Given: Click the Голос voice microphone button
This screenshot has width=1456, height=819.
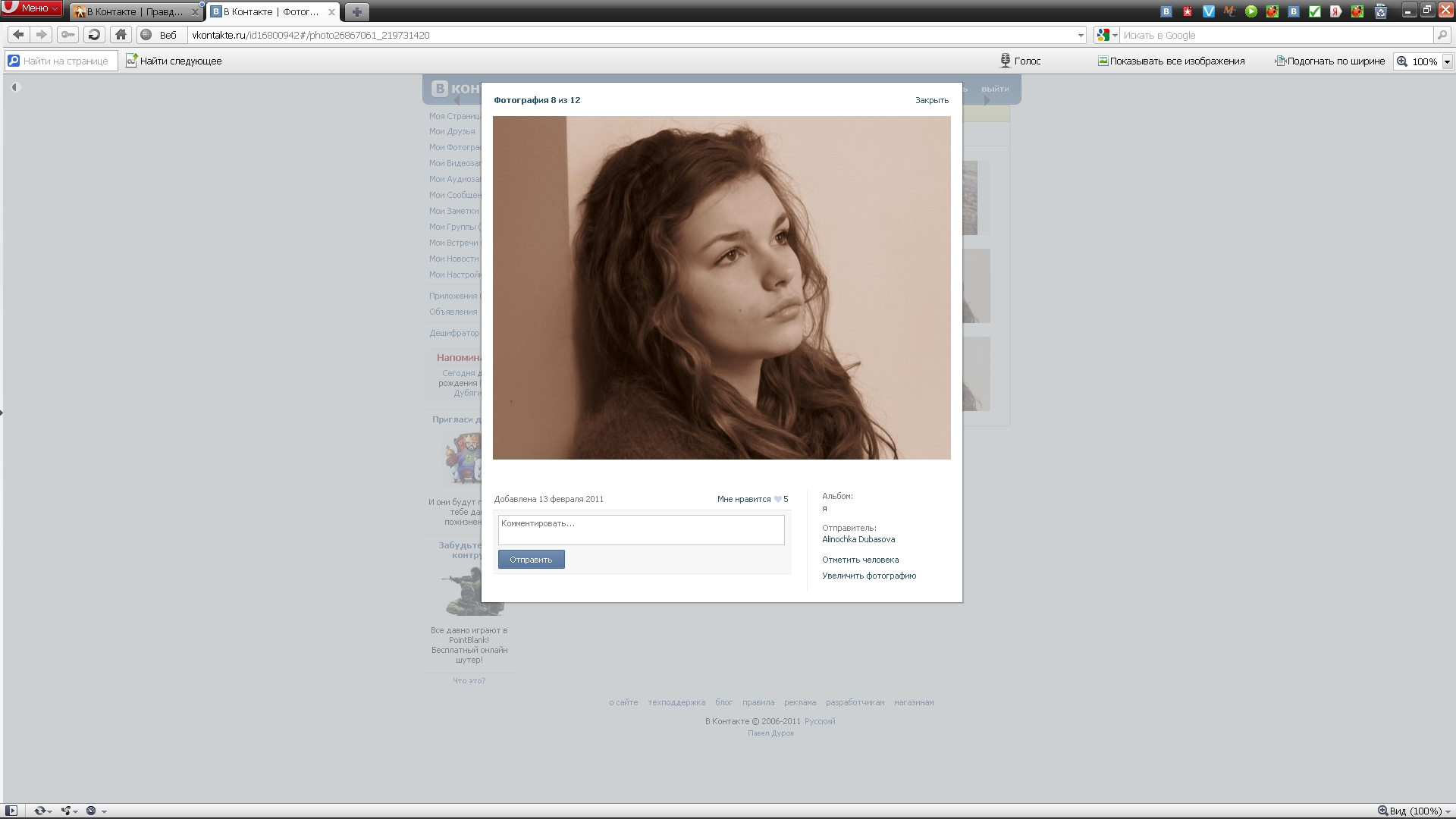Looking at the screenshot, I should click(x=1020, y=61).
